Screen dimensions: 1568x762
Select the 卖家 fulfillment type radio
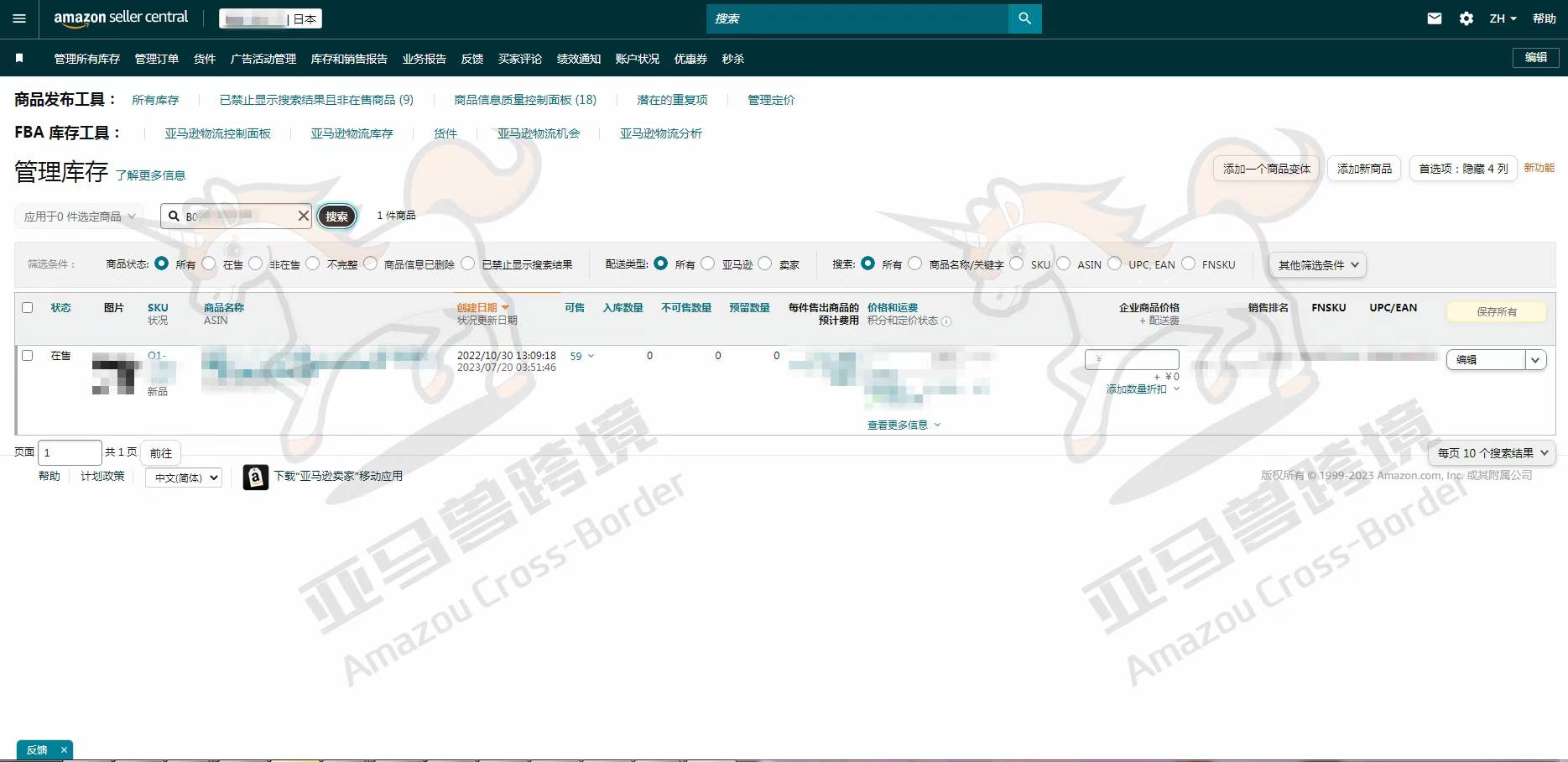click(765, 264)
